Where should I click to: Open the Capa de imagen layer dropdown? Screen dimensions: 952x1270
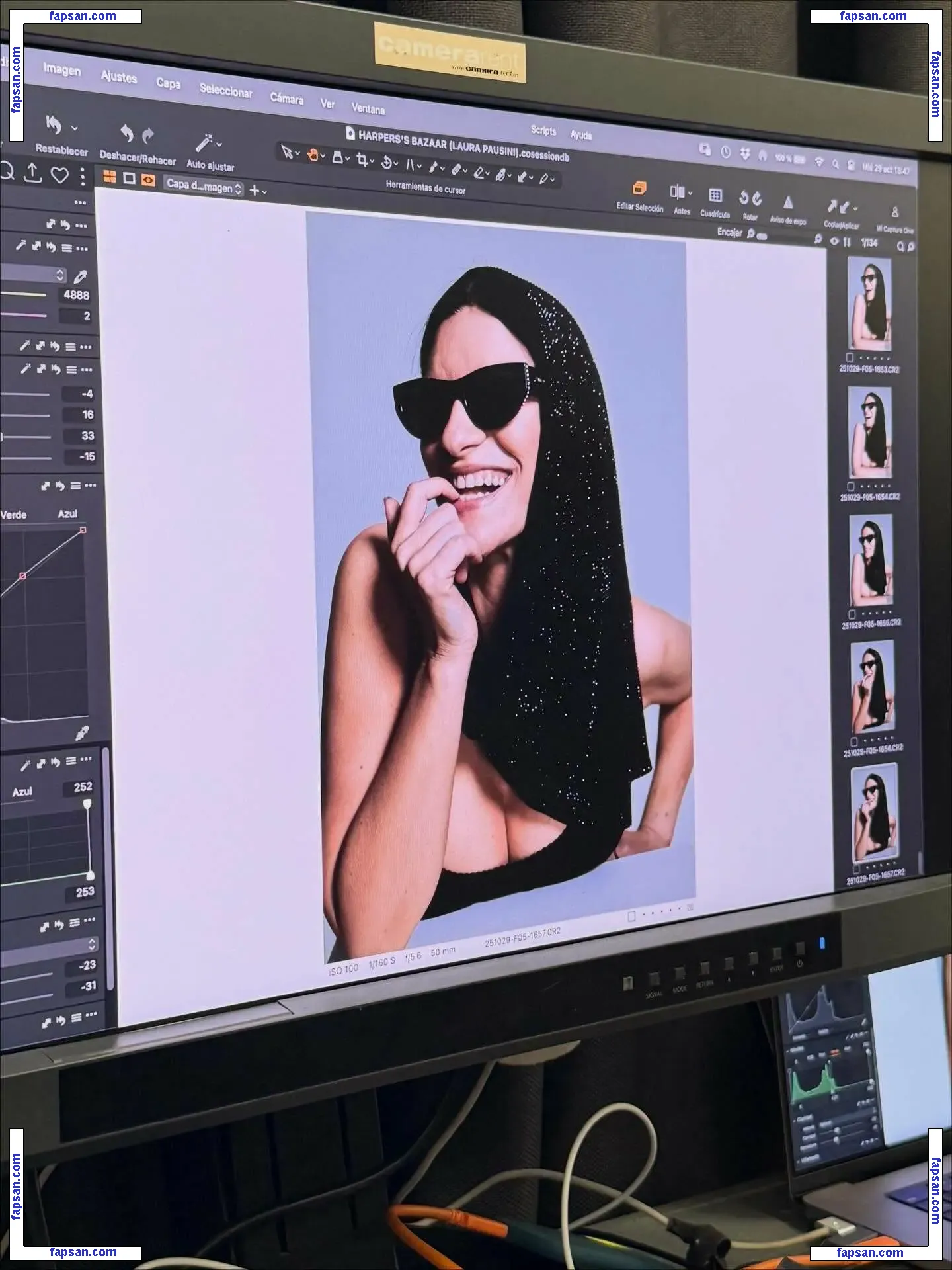pyautogui.click(x=204, y=187)
